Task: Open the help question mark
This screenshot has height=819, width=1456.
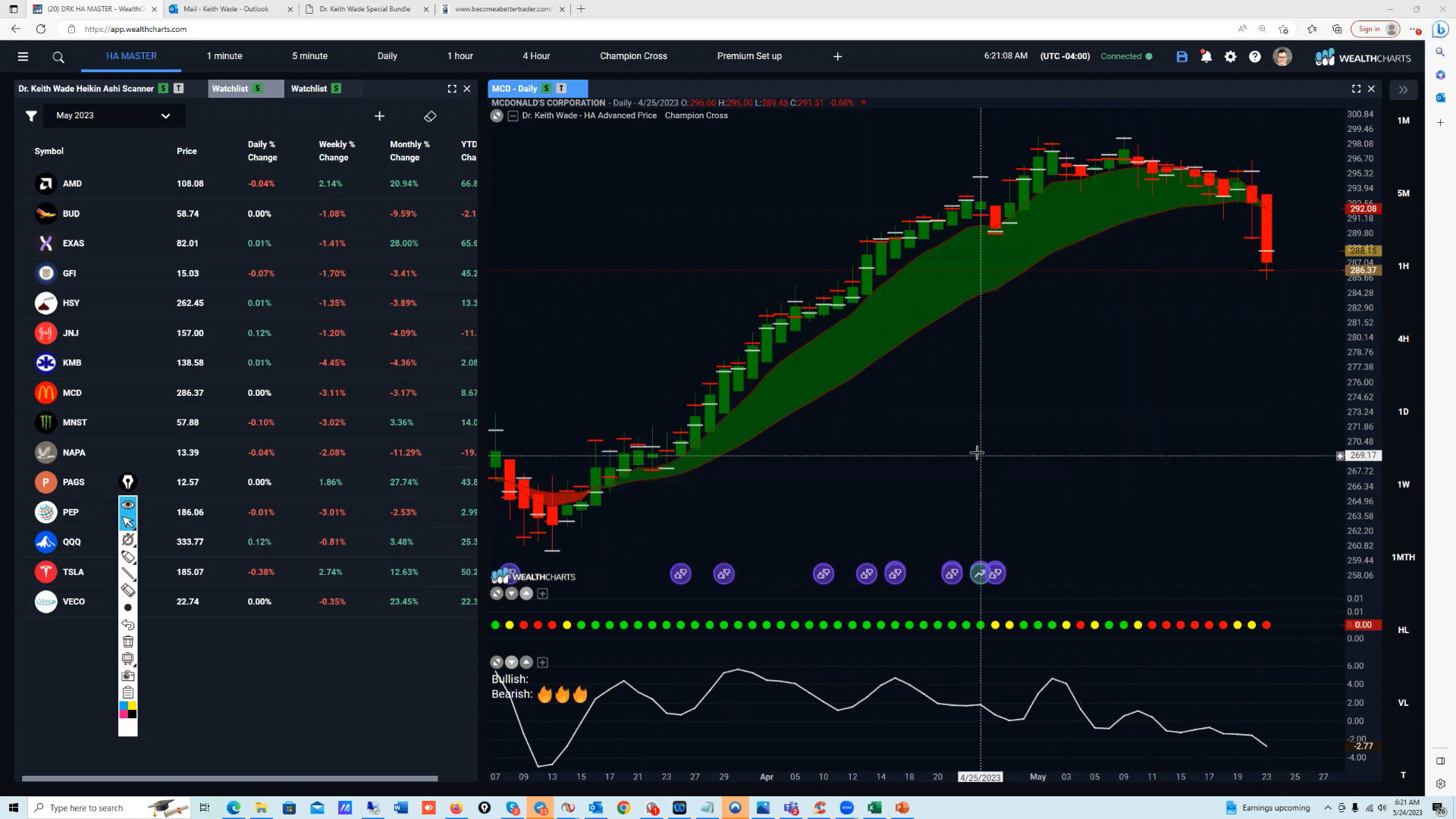Action: coord(1255,56)
